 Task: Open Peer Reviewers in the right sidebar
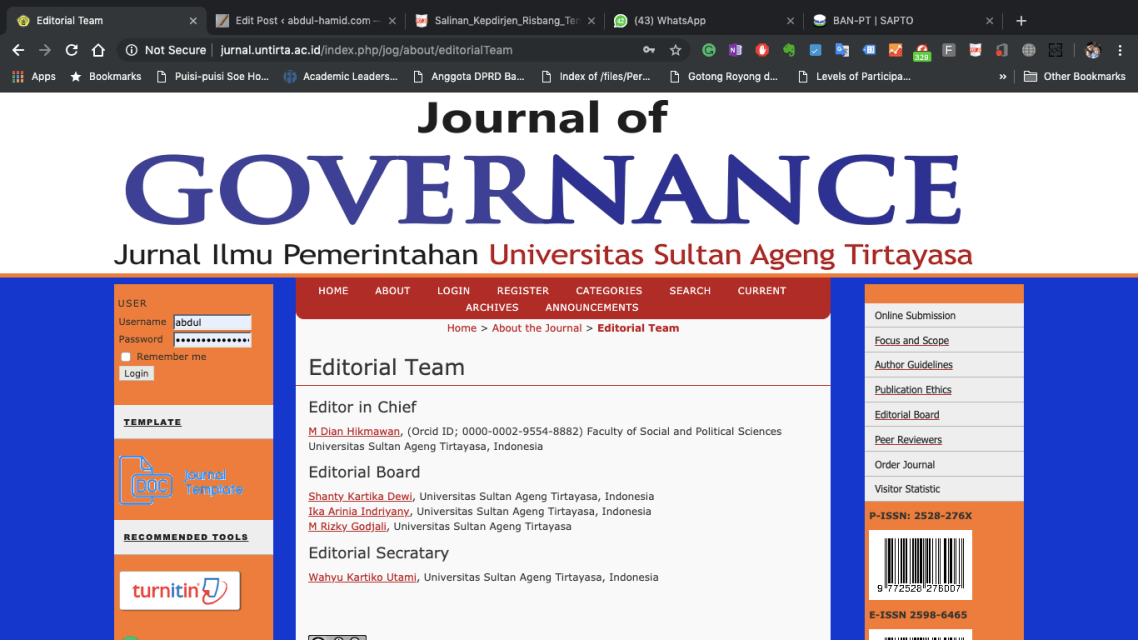[907, 440]
